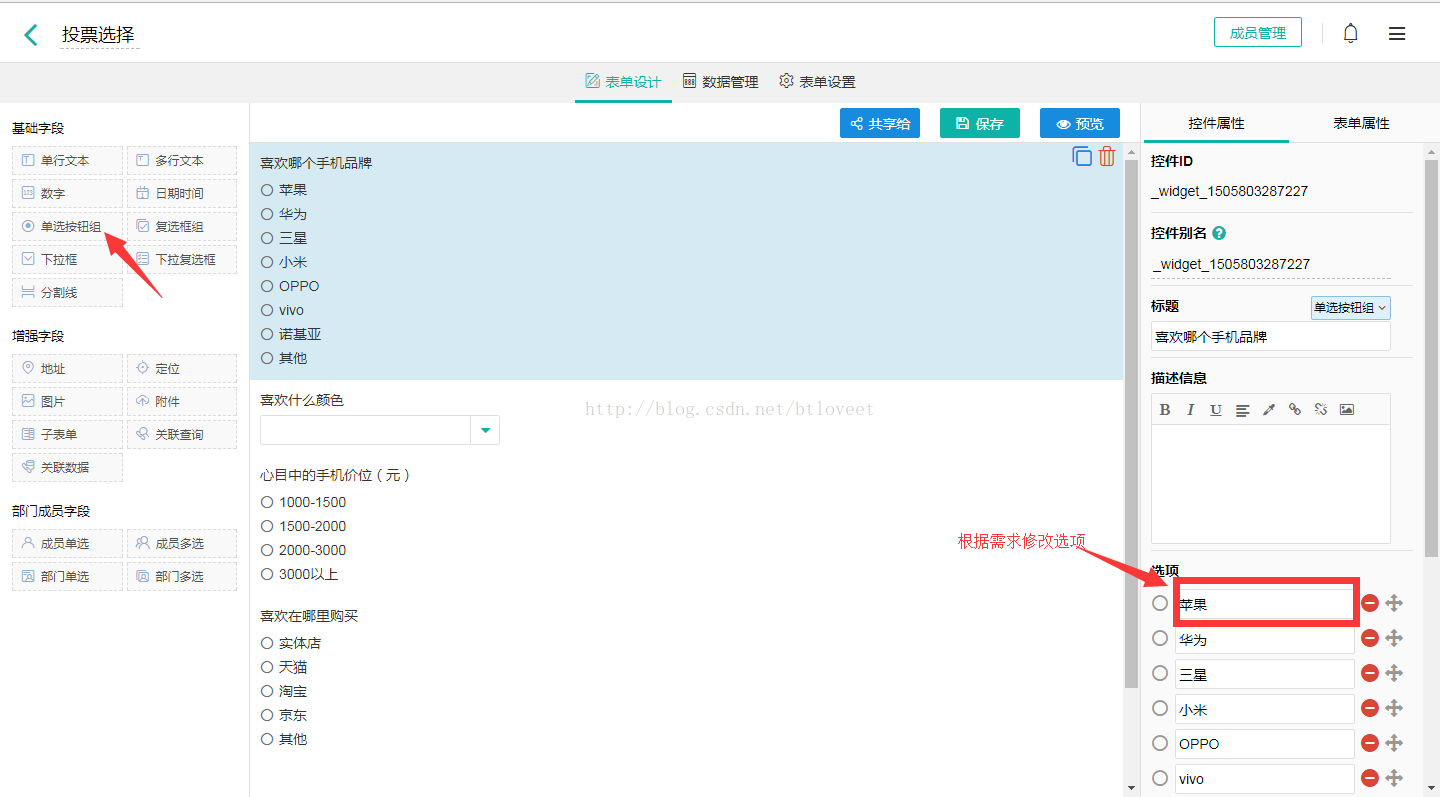The height and width of the screenshot is (797, 1440).
Task: Remove the 三星 option
Action: click(x=1370, y=673)
